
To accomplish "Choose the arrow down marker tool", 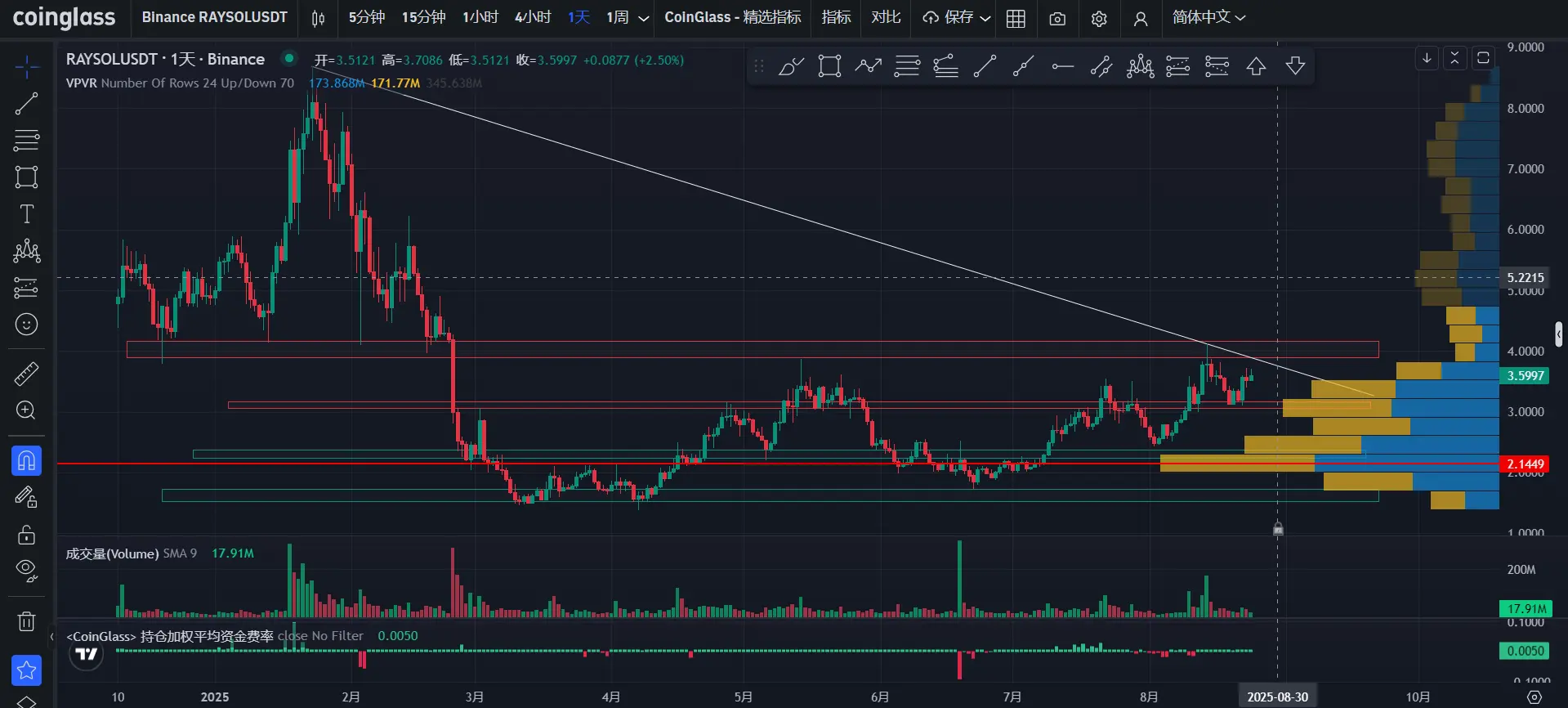I will point(1295,66).
